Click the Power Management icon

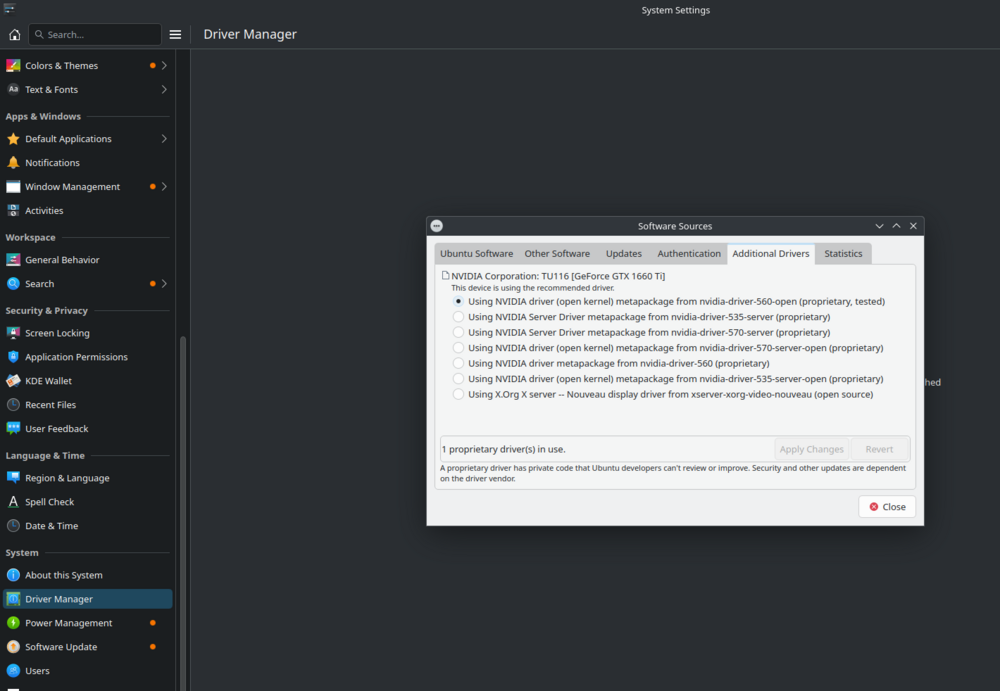pyautogui.click(x=13, y=623)
